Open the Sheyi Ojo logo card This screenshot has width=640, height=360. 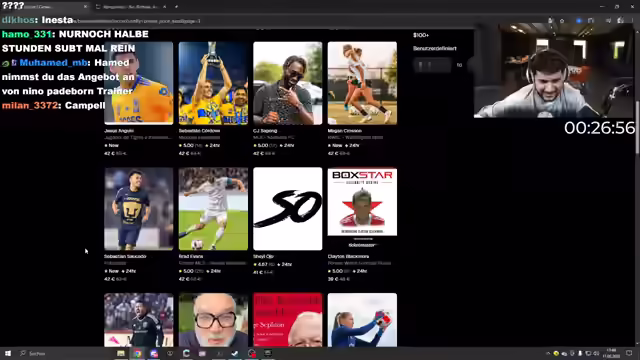287,209
